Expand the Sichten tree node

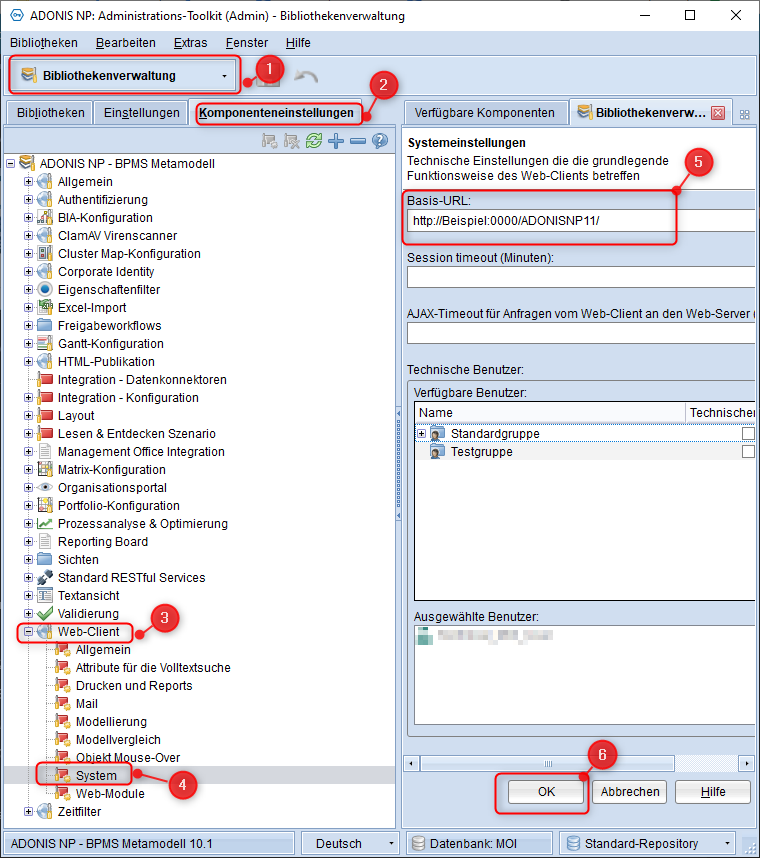point(28,559)
